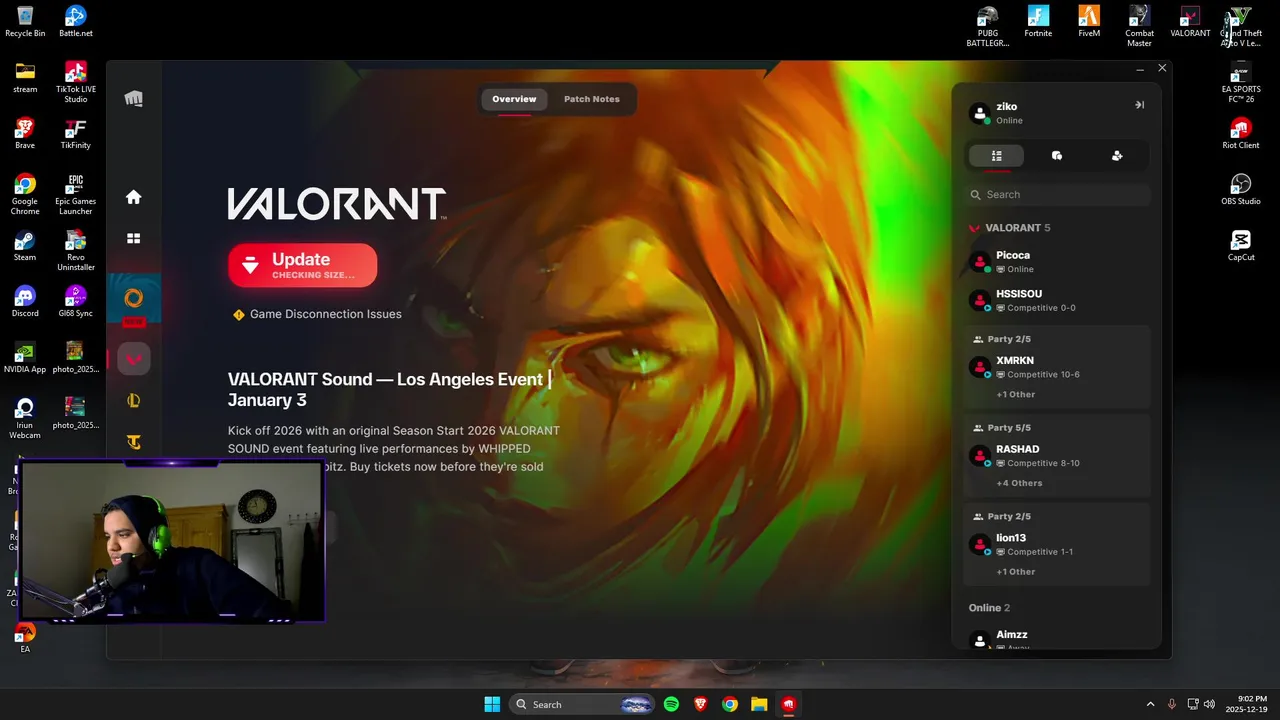
Task: Switch to the friends list view tab
Action: click(x=996, y=156)
